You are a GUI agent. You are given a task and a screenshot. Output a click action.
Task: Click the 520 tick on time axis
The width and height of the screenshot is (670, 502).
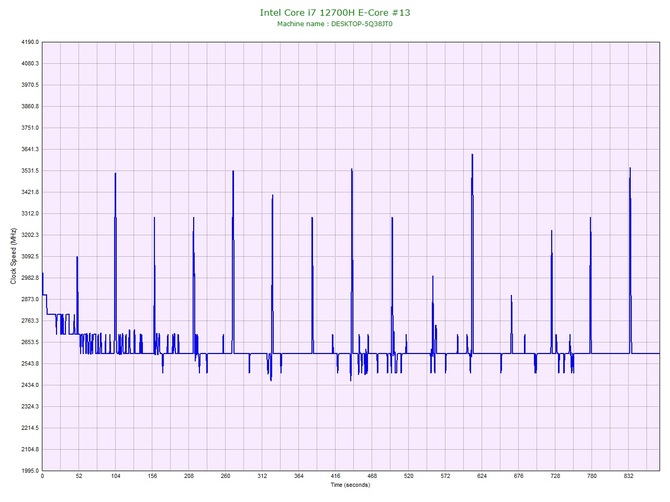[x=409, y=476]
